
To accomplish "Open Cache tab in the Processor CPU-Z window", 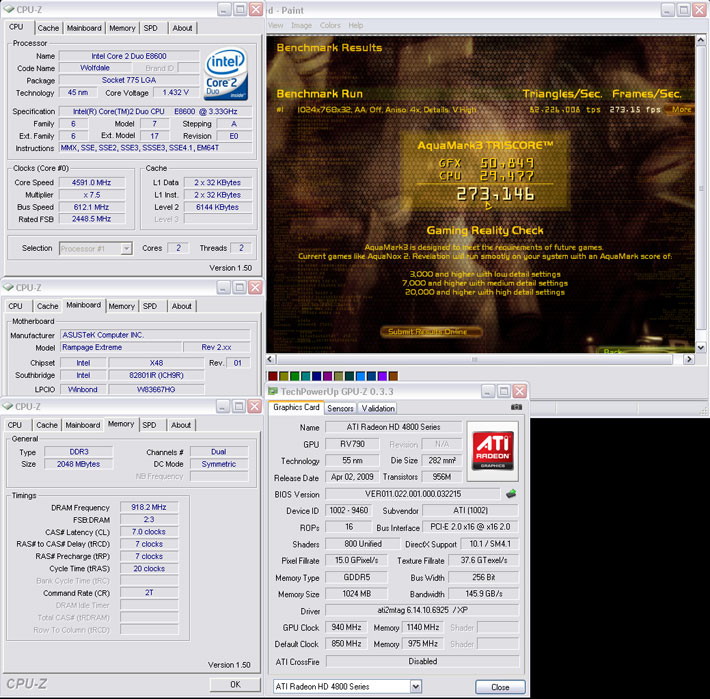I will pyautogui.click(x=48, y=28).
